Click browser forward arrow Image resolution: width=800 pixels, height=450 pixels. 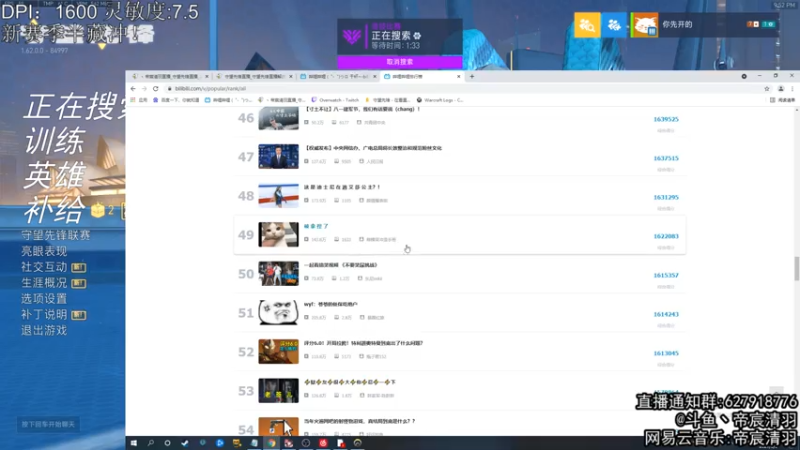144,89
